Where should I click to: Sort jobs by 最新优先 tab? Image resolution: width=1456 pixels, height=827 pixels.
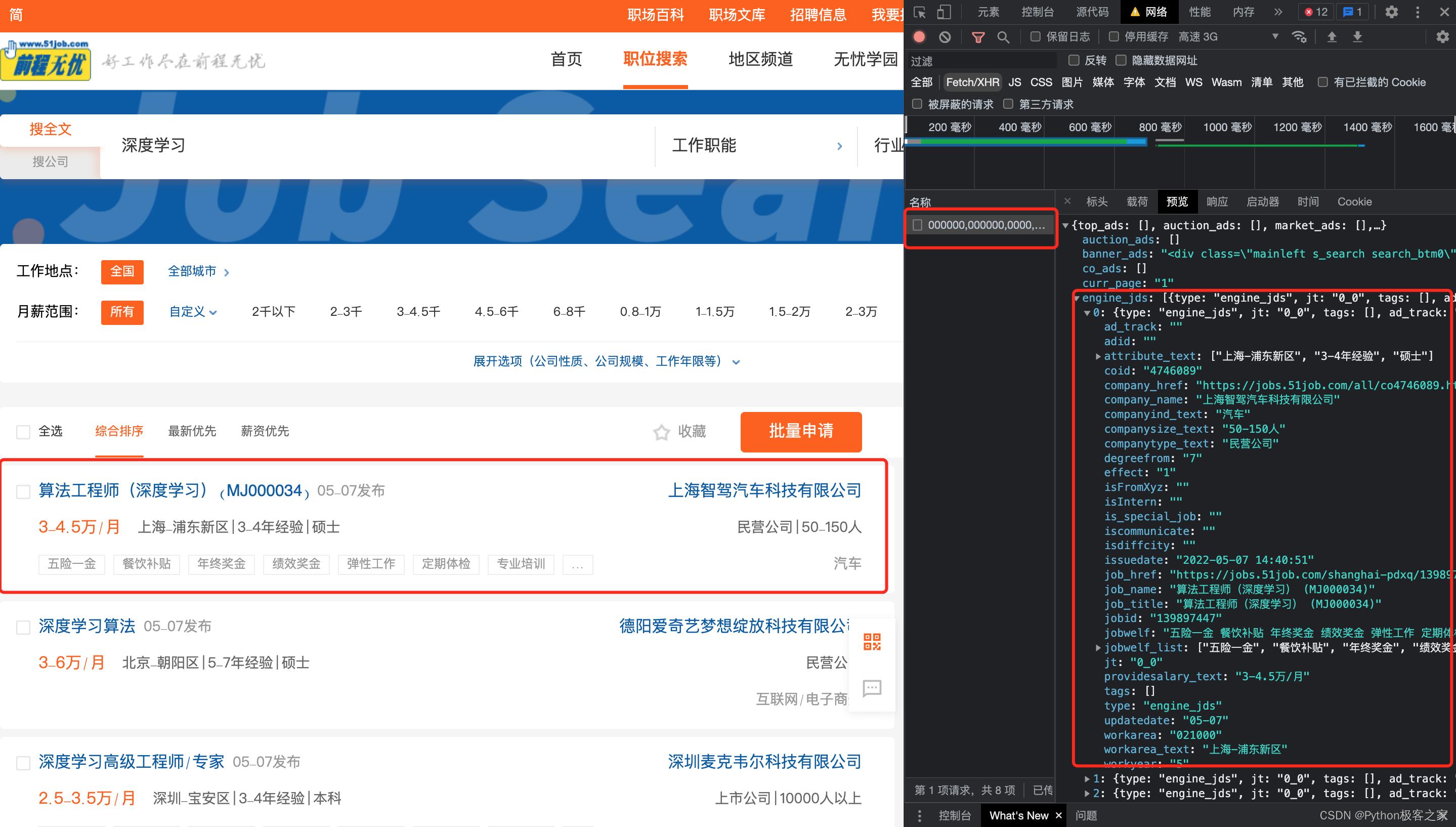pos(192,432)
